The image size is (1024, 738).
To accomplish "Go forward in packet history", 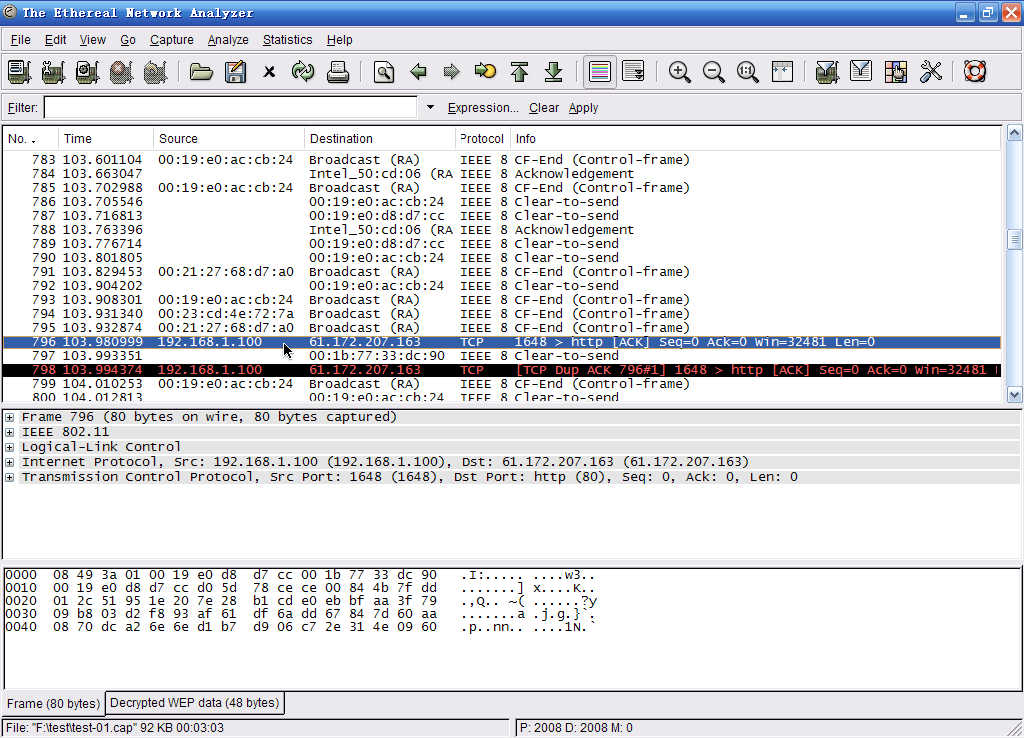I will click(x=451, y=72).
